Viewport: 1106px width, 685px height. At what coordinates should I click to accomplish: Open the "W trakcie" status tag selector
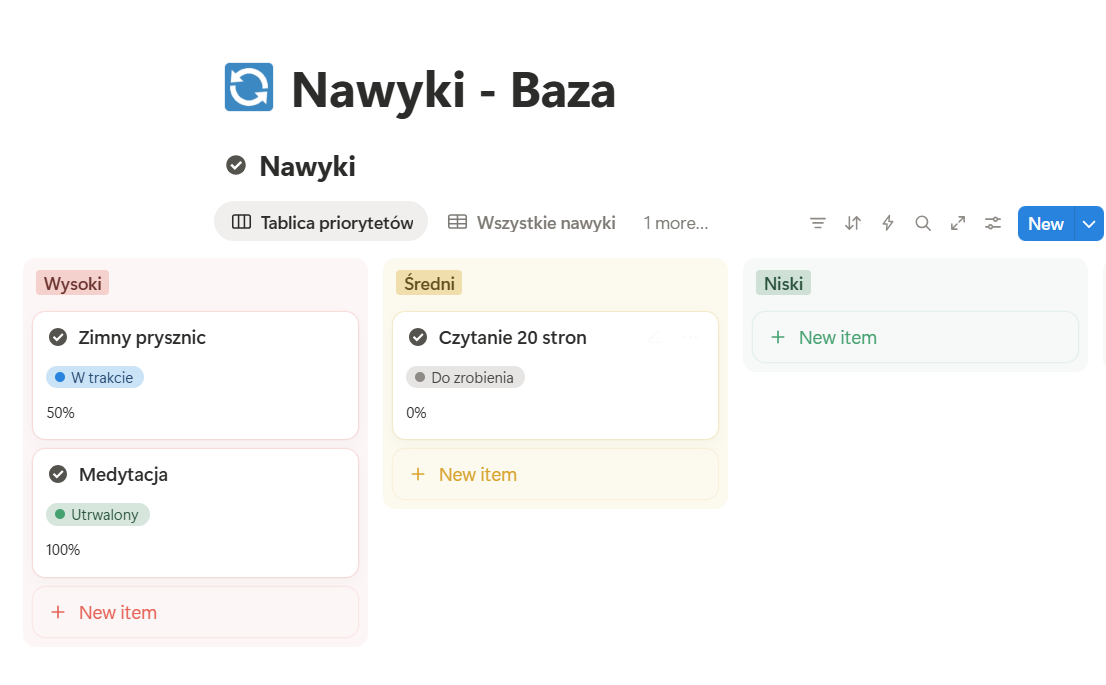pos(94,377)
